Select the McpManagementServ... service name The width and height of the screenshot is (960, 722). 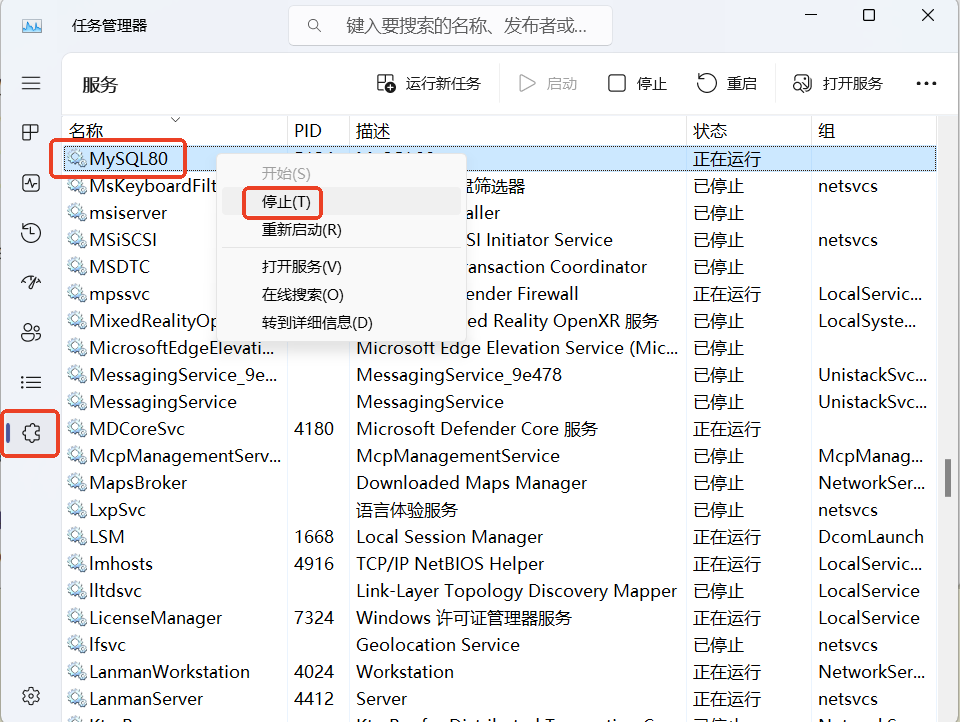tap(185, 456)
